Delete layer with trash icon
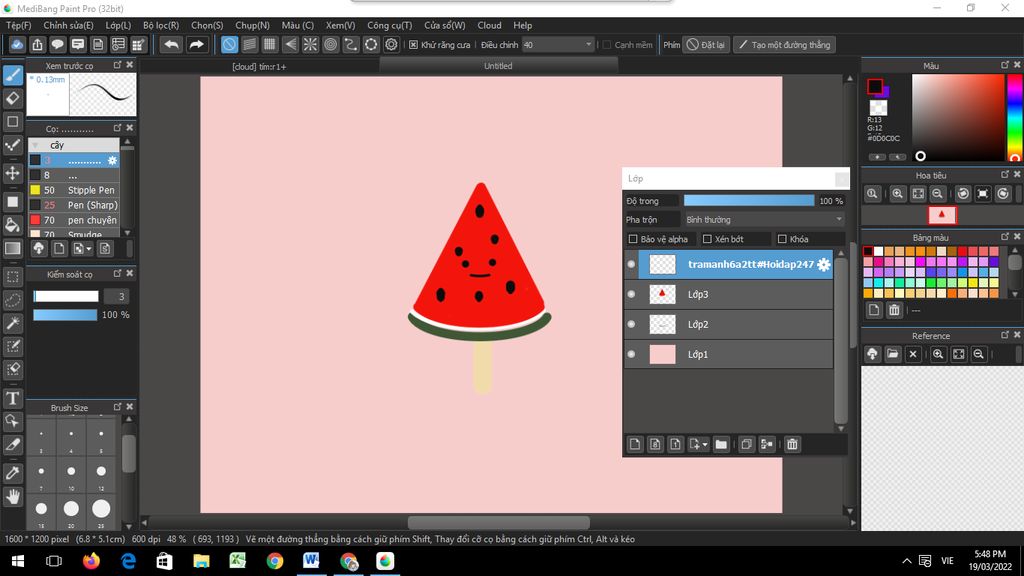This screenshot has width=1024, height=576. (x=792, y=444)
